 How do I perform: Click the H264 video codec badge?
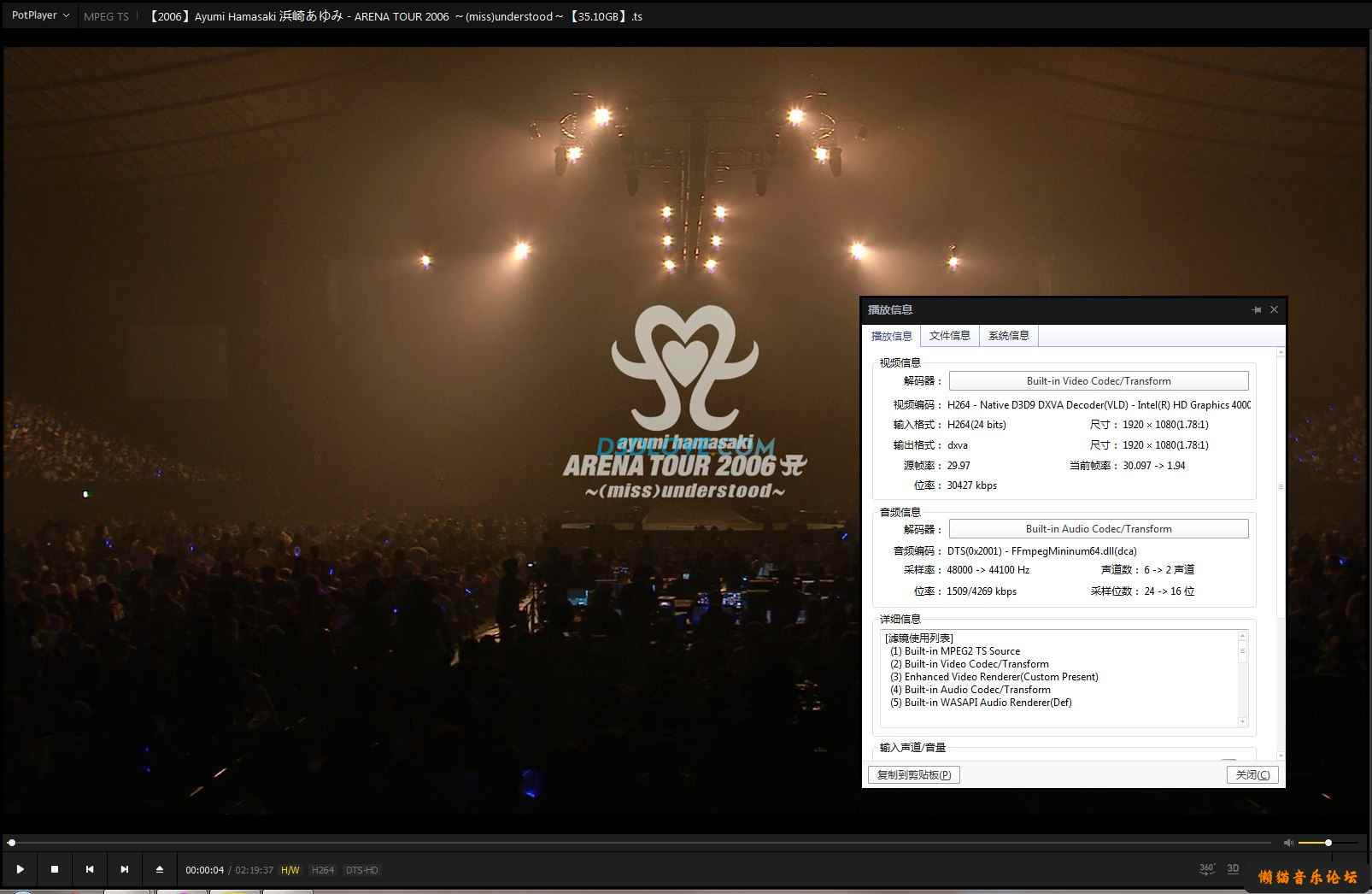point(323,870)
